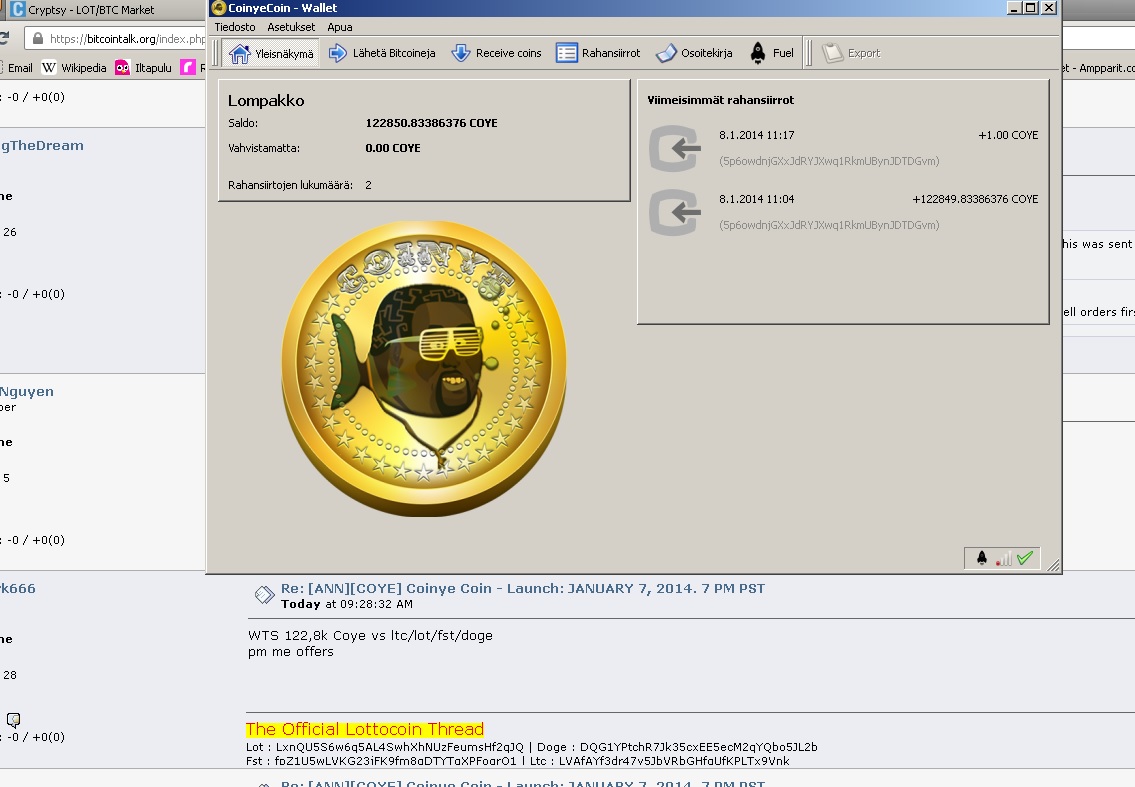
Task: Click the small profile icon under k666's post count
Action: [13, 720]
